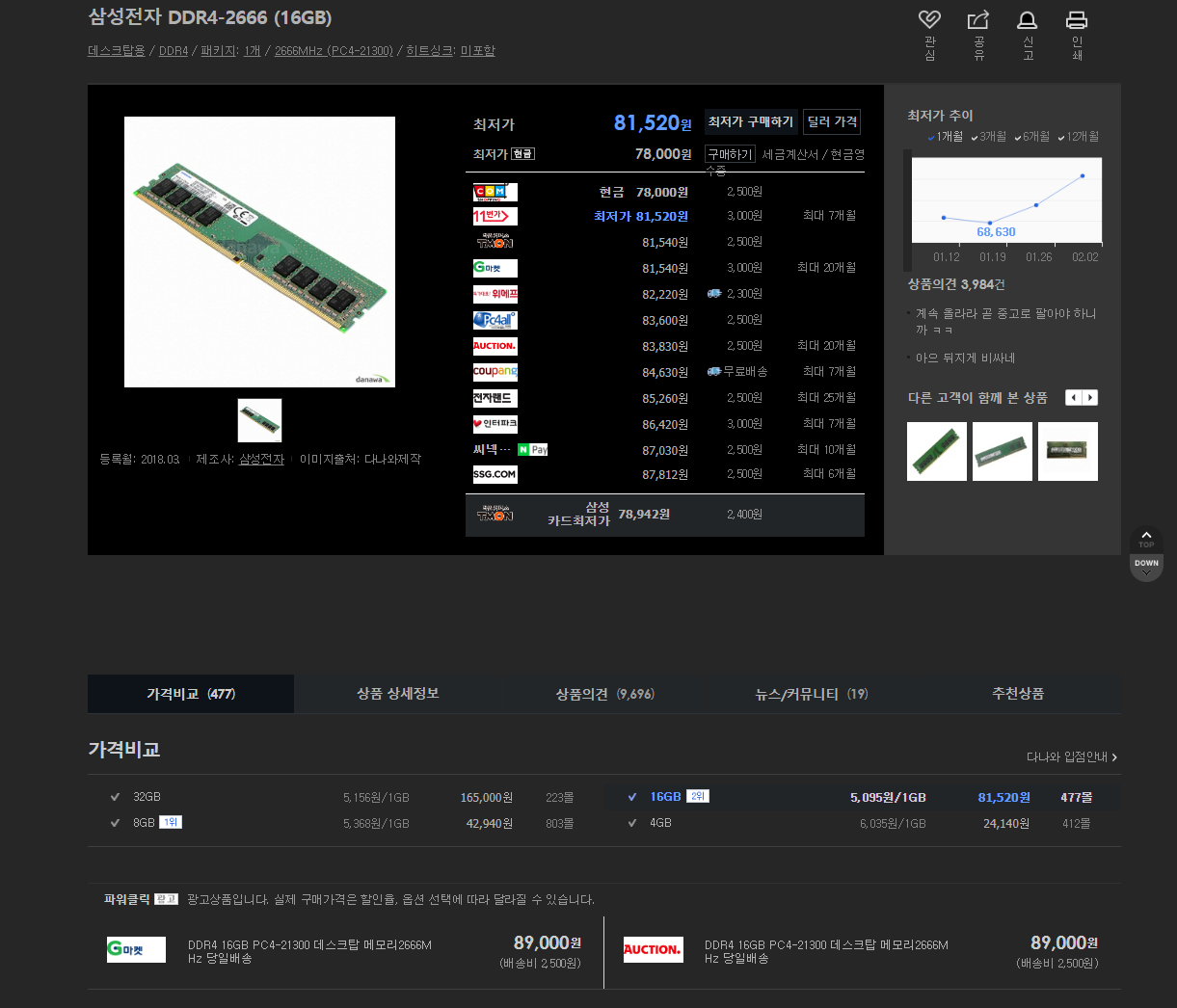Click the 02.02 data point on price chart

point(1083,175)
